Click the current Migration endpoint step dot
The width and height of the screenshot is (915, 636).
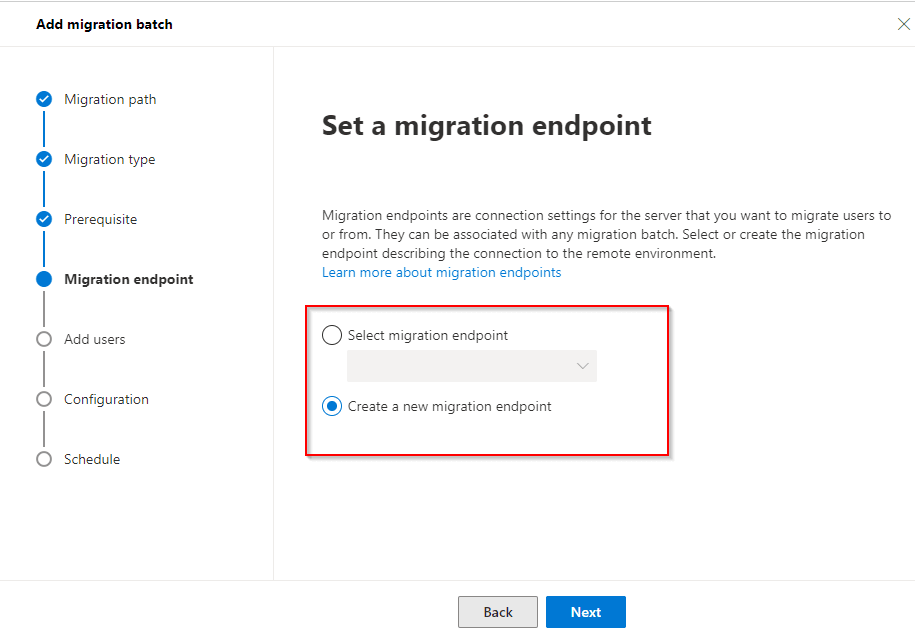(44, 279)
